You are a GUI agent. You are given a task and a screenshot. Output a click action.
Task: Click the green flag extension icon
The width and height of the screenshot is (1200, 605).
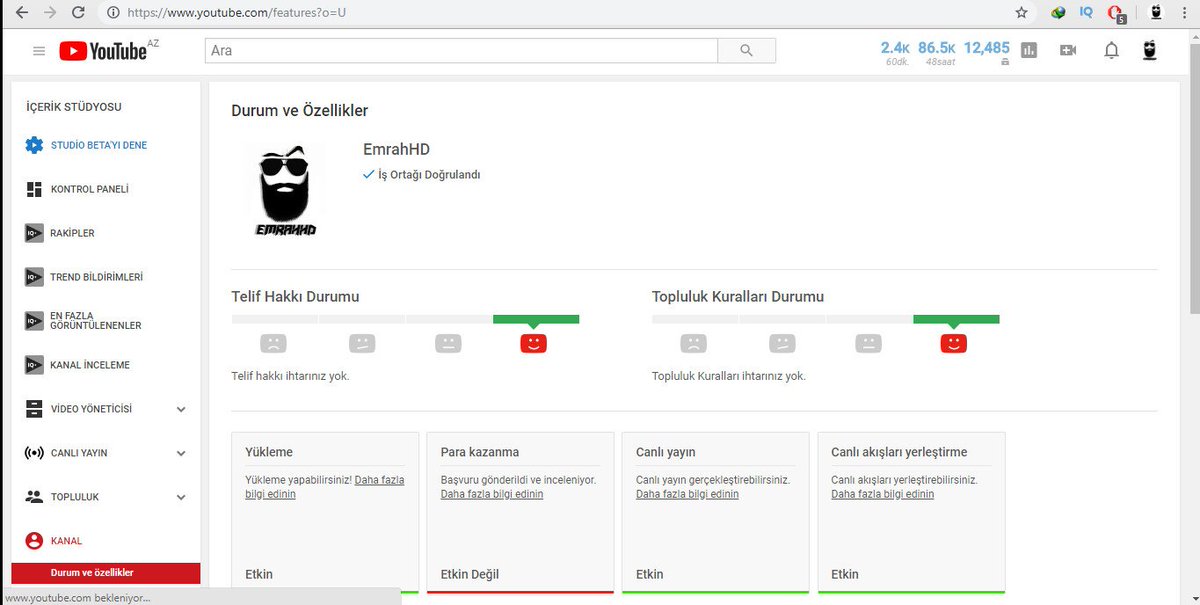click(1058, 13)
